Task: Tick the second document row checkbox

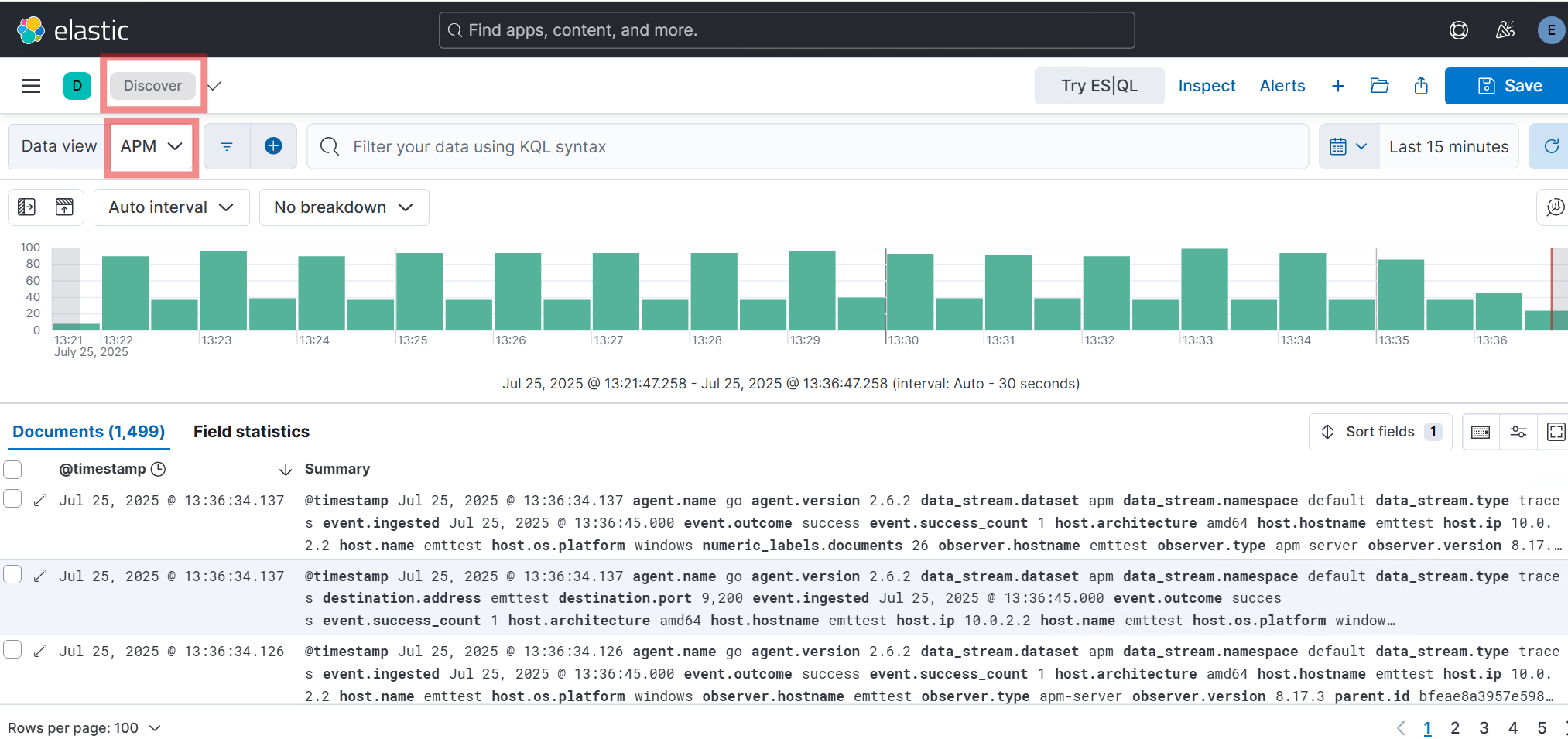Action: tap(12, 574)
